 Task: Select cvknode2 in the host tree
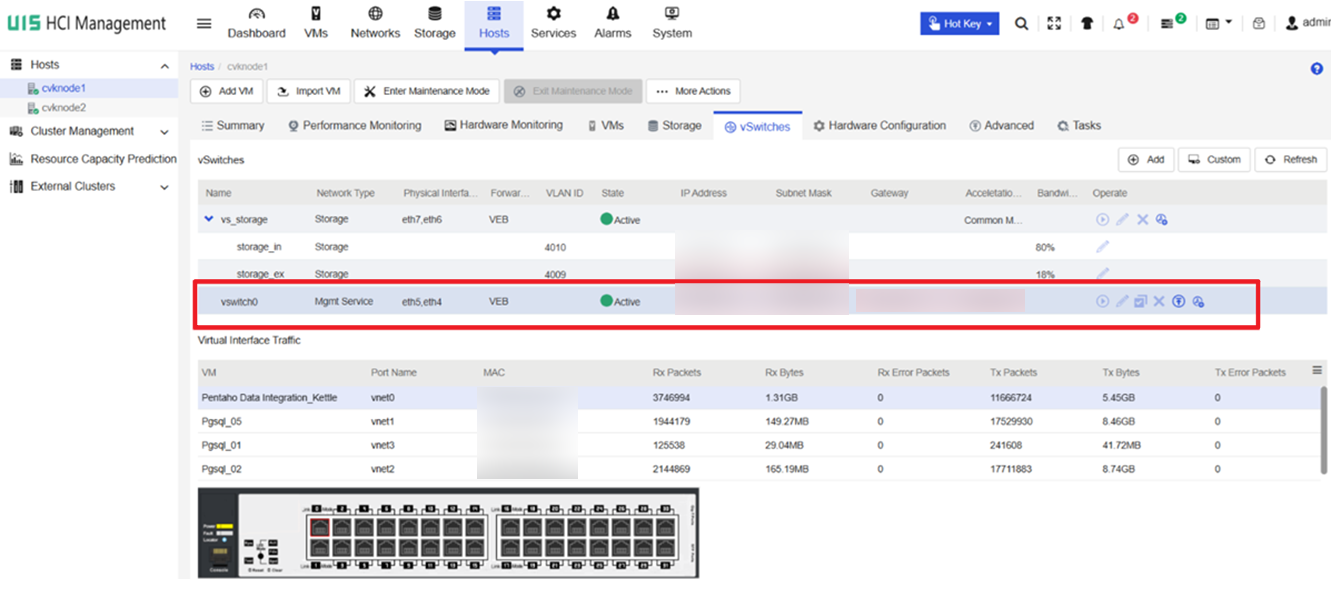[x=63, y=108]
